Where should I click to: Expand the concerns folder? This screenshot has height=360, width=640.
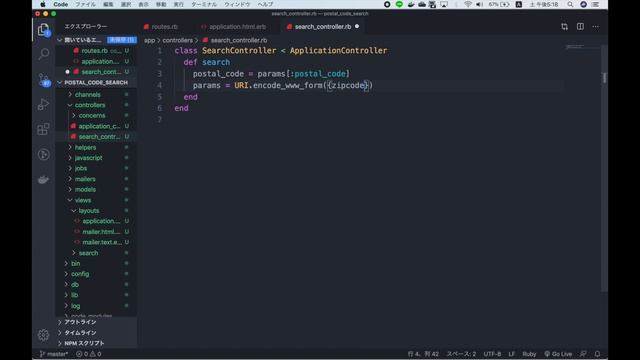tap(92, 116)
